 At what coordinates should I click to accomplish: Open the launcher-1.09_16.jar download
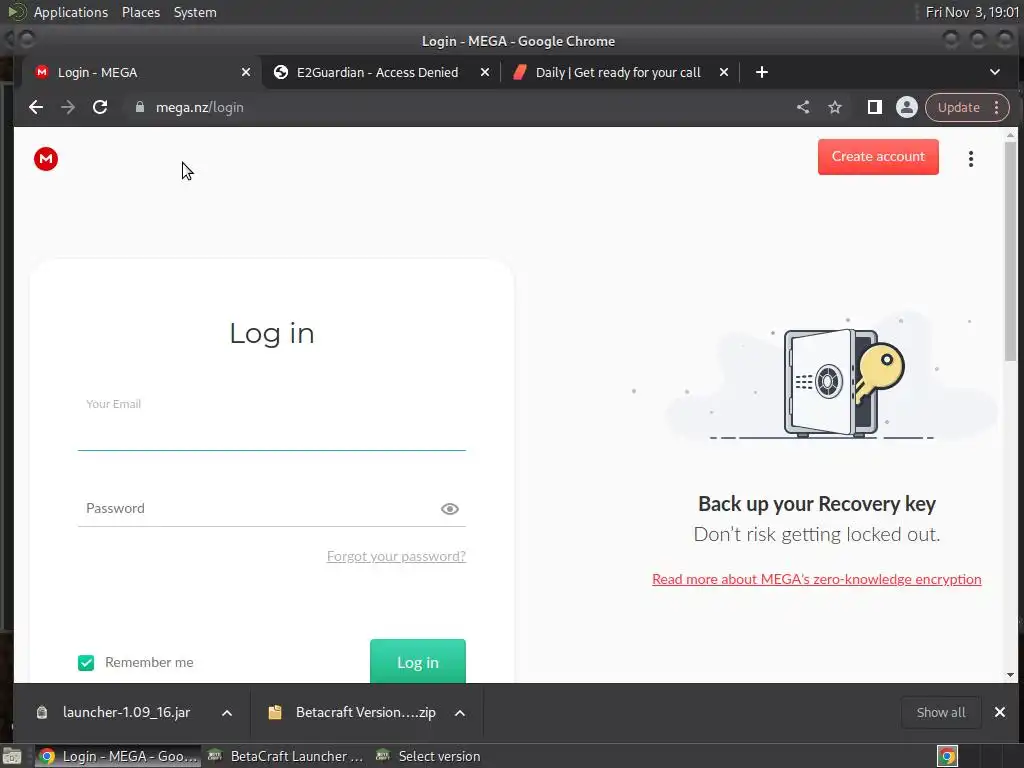pyautogui.click(x=126, y=712)
